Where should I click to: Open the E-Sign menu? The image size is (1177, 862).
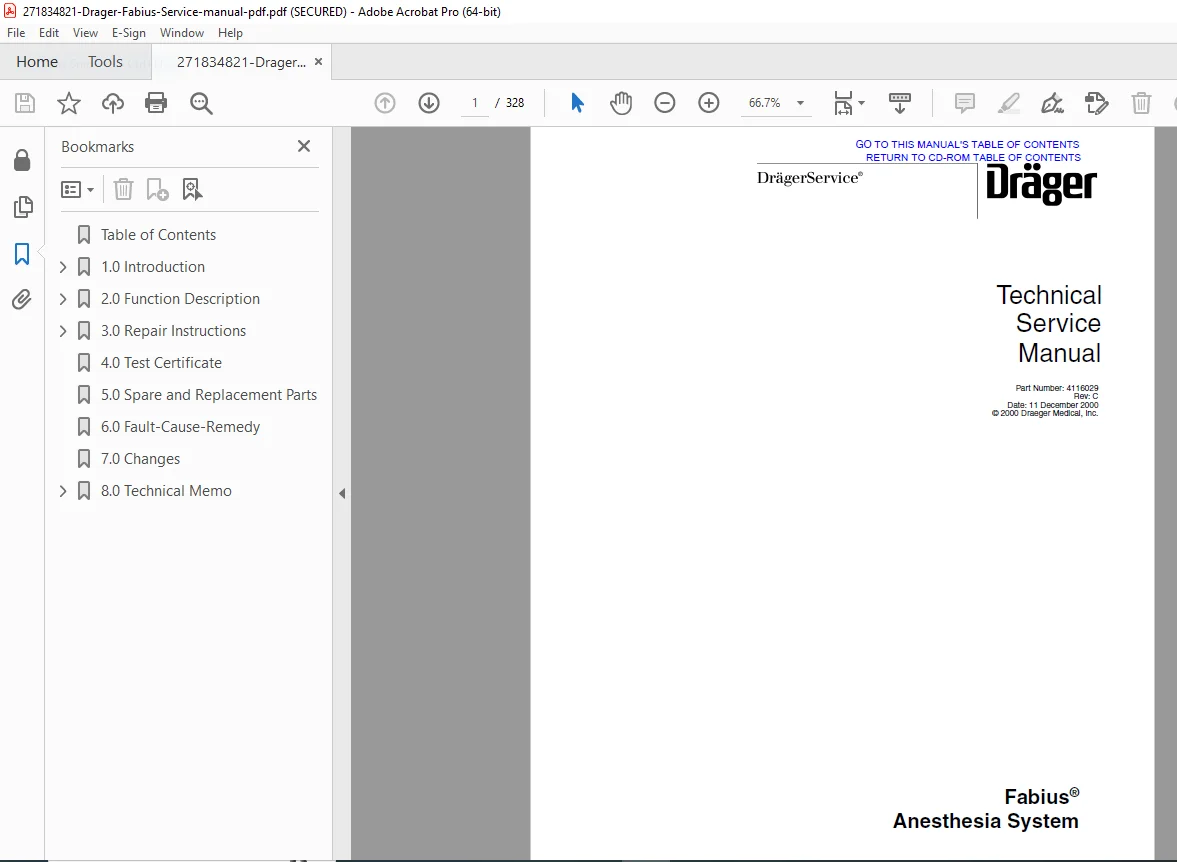point(128,33)
